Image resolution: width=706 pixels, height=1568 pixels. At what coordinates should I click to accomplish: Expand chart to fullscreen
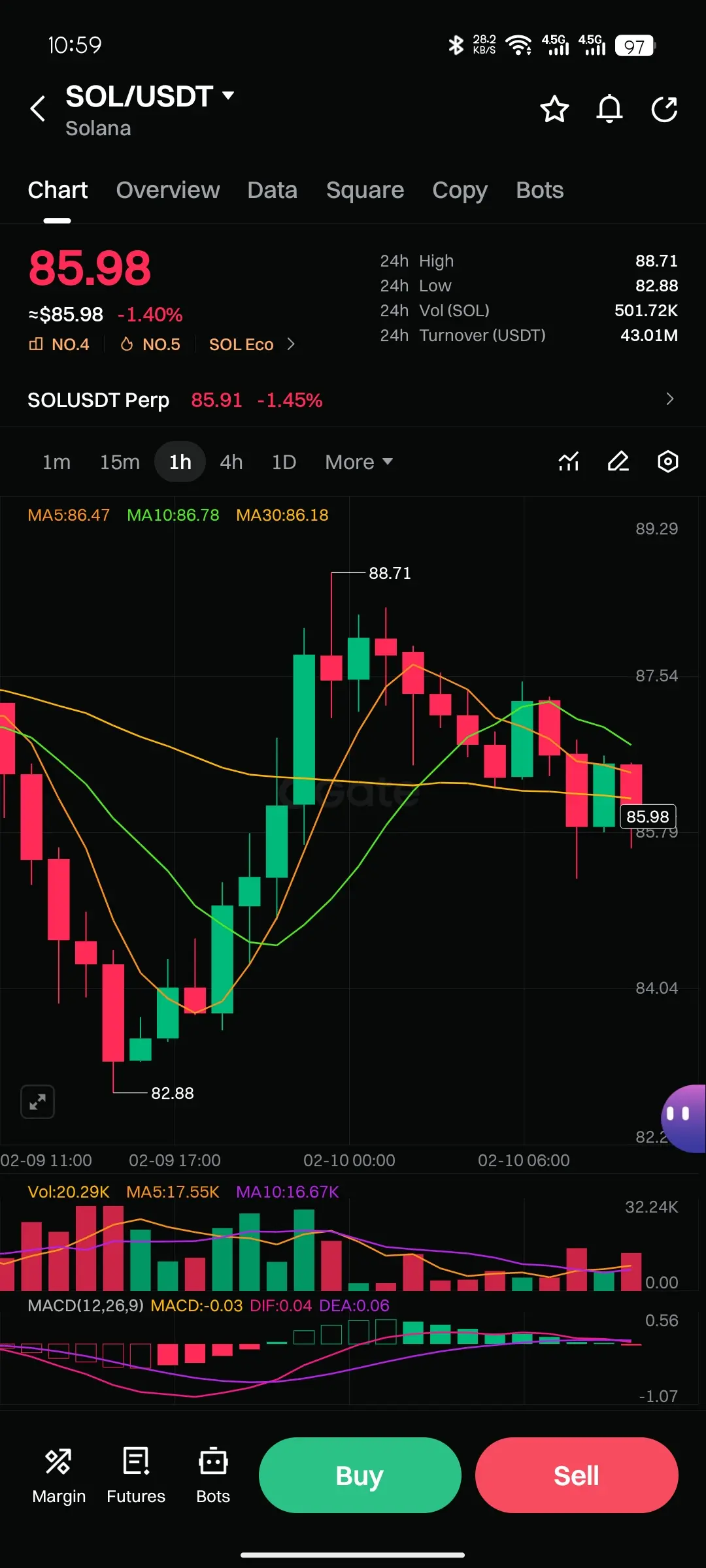pos(37,1102)
